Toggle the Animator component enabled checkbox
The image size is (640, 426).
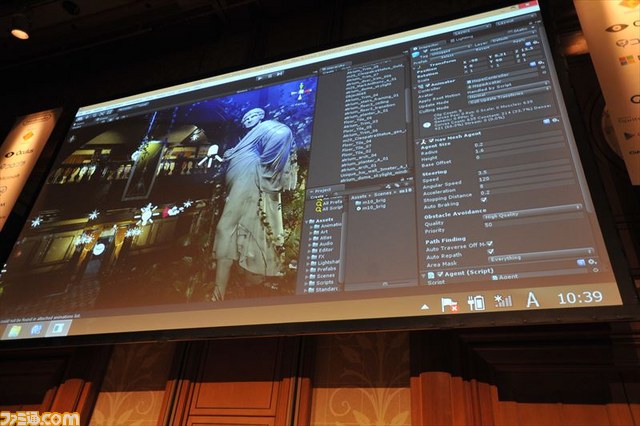coord(427,85)
